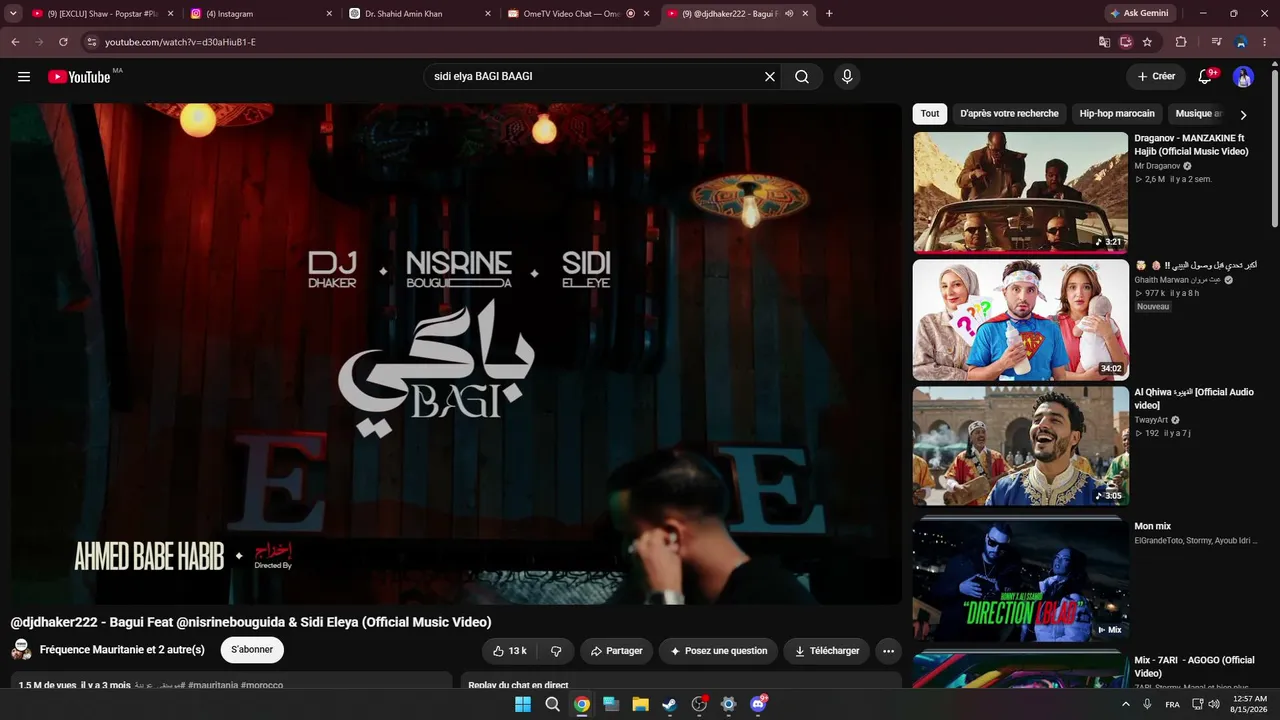
Task: View site information for youtube.com
Action: [x=91, y=42]
